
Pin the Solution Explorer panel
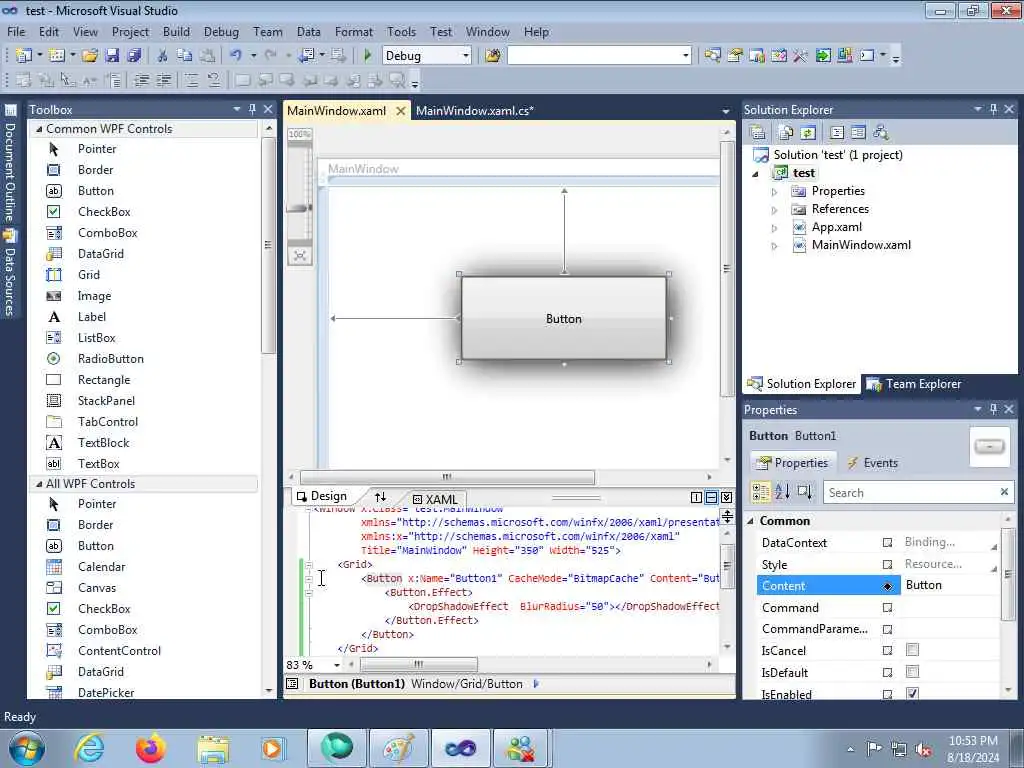993,109
